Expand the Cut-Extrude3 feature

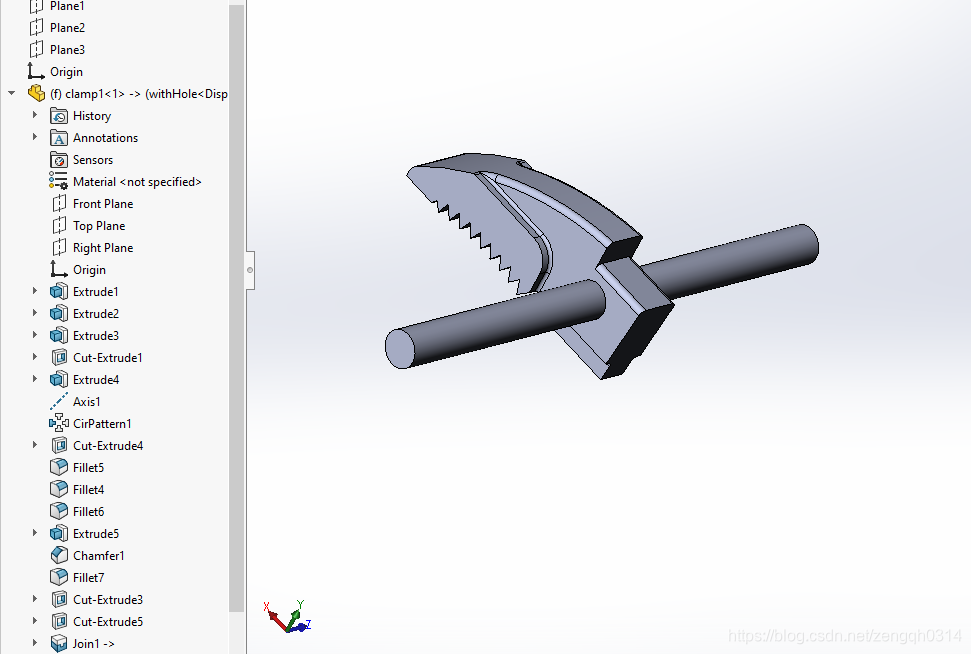pos(35,599)
